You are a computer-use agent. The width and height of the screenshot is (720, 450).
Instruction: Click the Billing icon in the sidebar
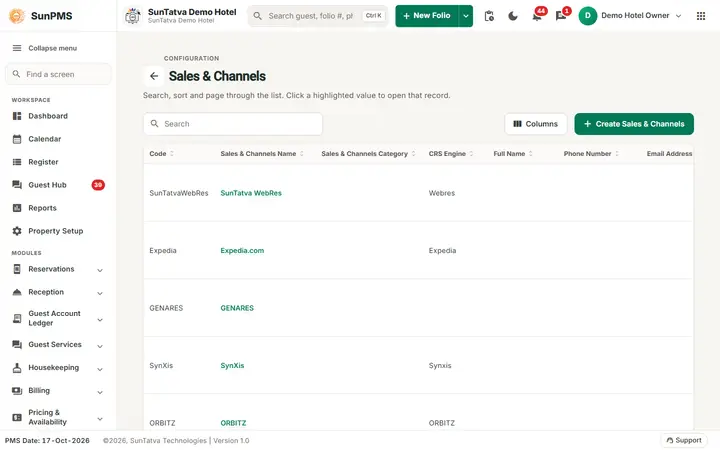[x=17, y=391]
